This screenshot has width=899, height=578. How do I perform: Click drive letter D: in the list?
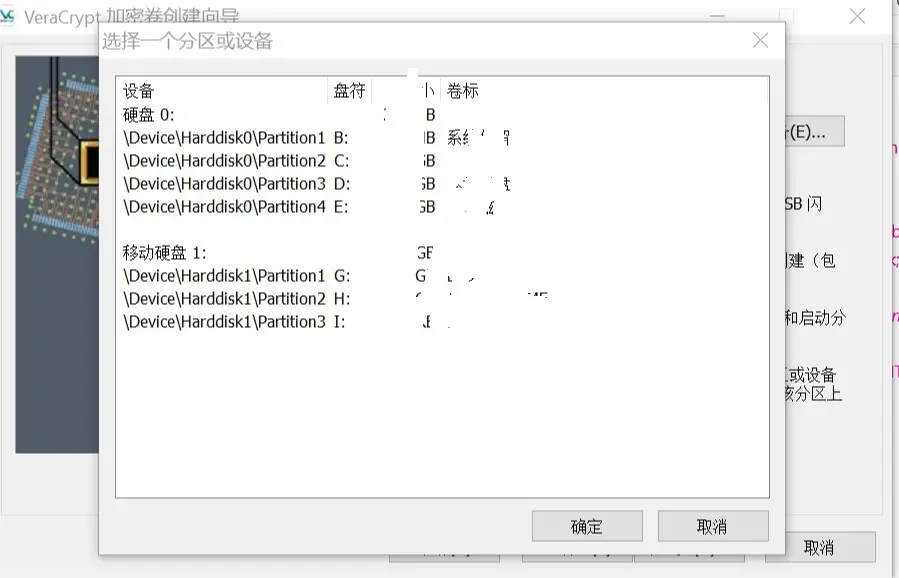click(342, 183)
